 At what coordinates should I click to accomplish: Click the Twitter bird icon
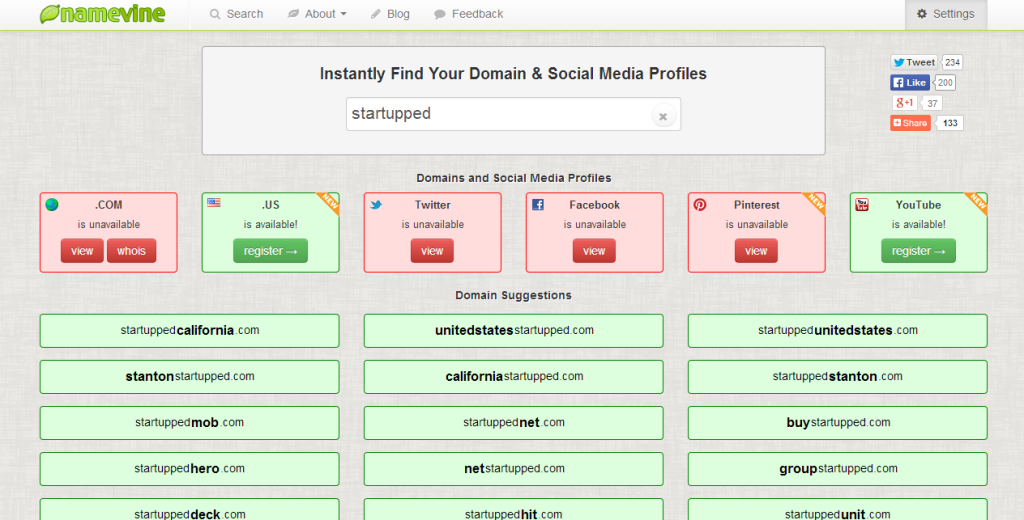pos(376,205)
